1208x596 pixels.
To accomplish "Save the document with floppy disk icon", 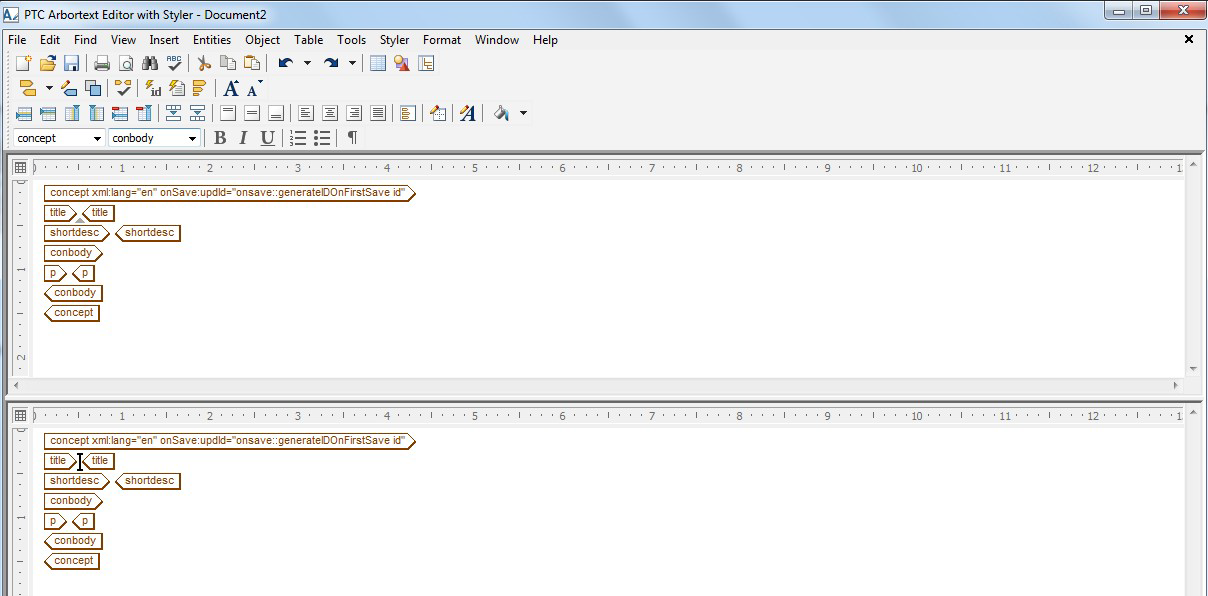I will pyautogui.click(x=71, y=63).
